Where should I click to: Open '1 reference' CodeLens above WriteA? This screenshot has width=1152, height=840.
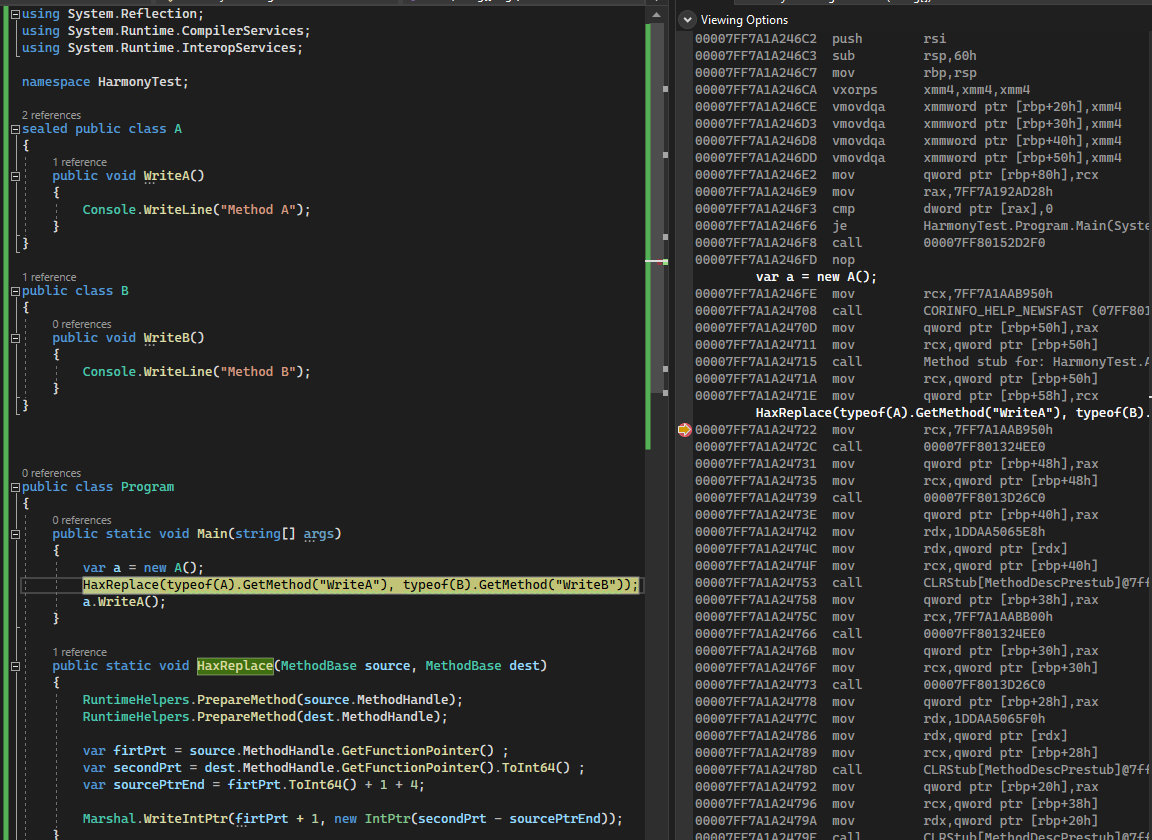click(x=79, y=162)
